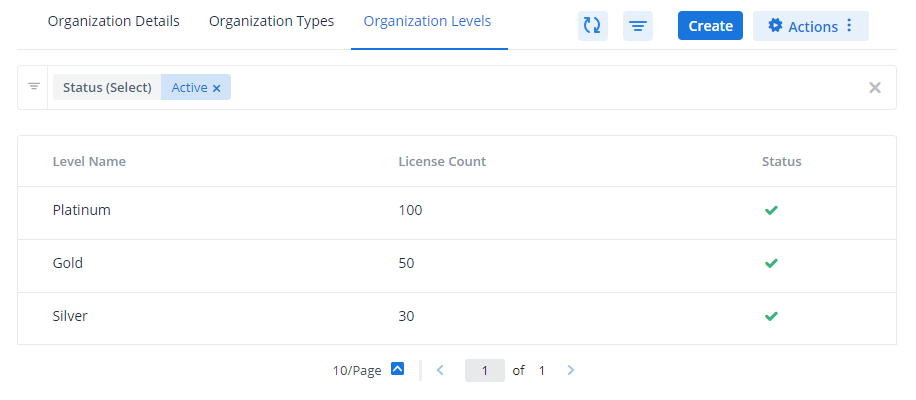The image size is (916, 400).
Task: Click the green check for Gold status
Action: point(770,263)
